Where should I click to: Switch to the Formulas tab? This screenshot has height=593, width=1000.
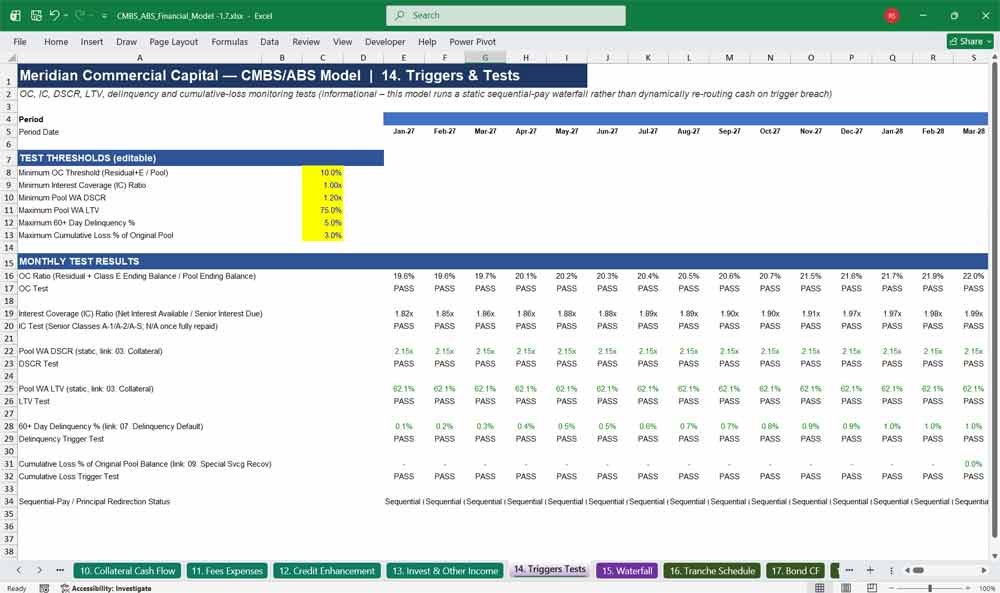230,41
